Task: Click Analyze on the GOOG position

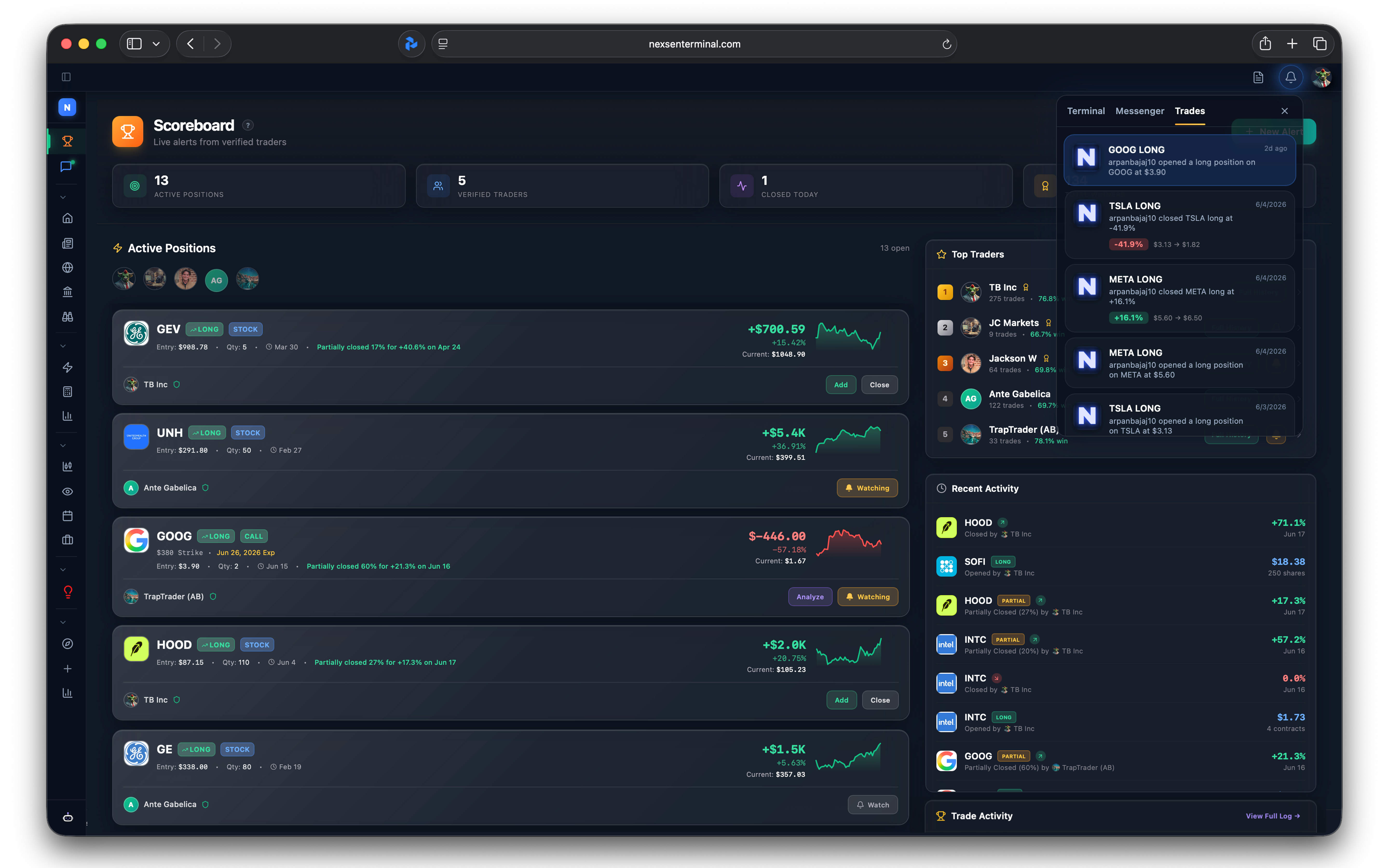Action: pyautogui.click(x=809, y=597)
